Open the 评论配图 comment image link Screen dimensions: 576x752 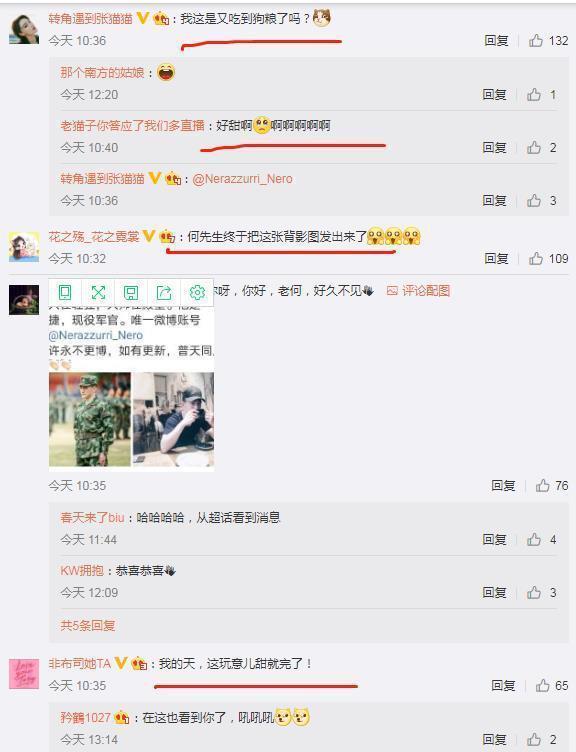[x=419, y=291]
